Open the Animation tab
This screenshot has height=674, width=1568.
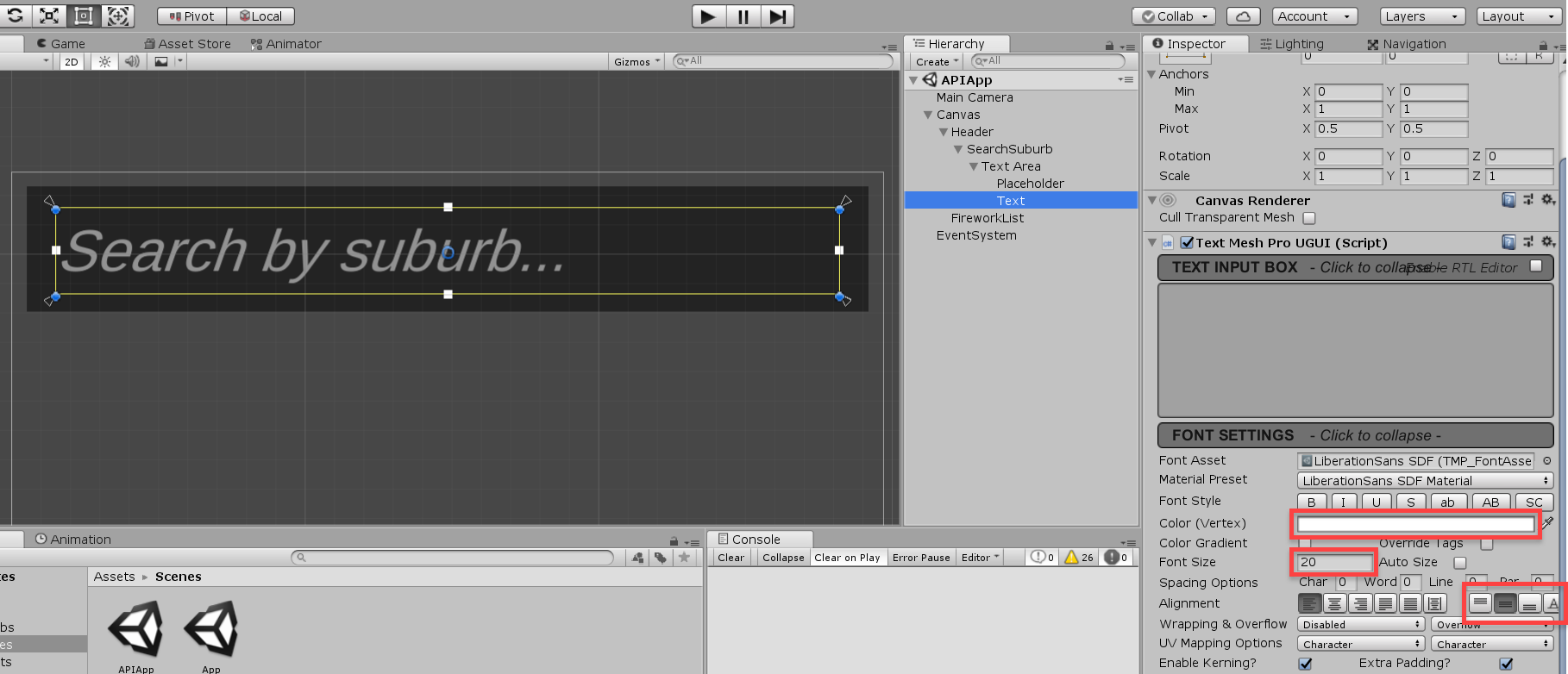[72, 540]
